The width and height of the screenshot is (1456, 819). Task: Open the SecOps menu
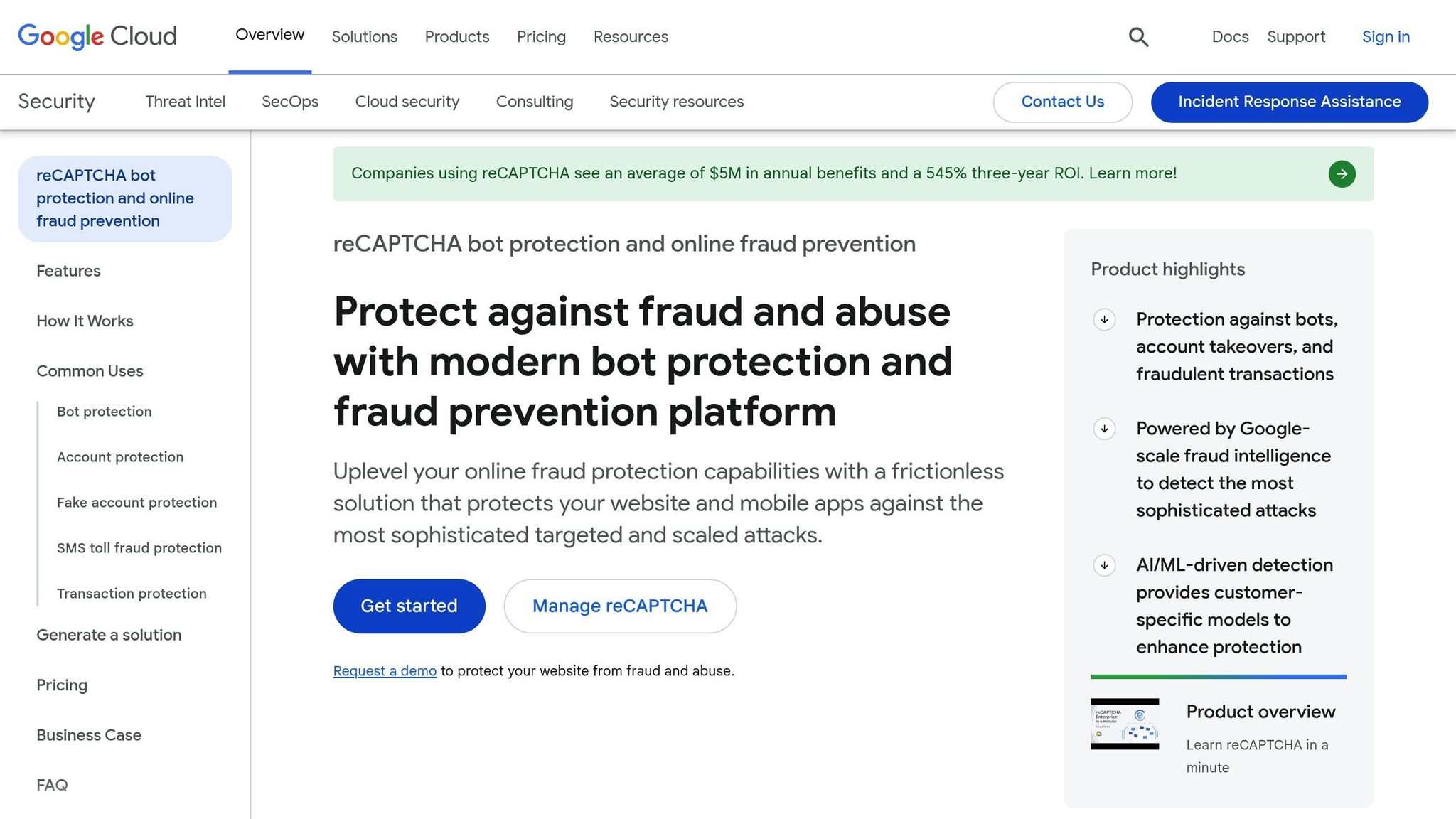290,102
